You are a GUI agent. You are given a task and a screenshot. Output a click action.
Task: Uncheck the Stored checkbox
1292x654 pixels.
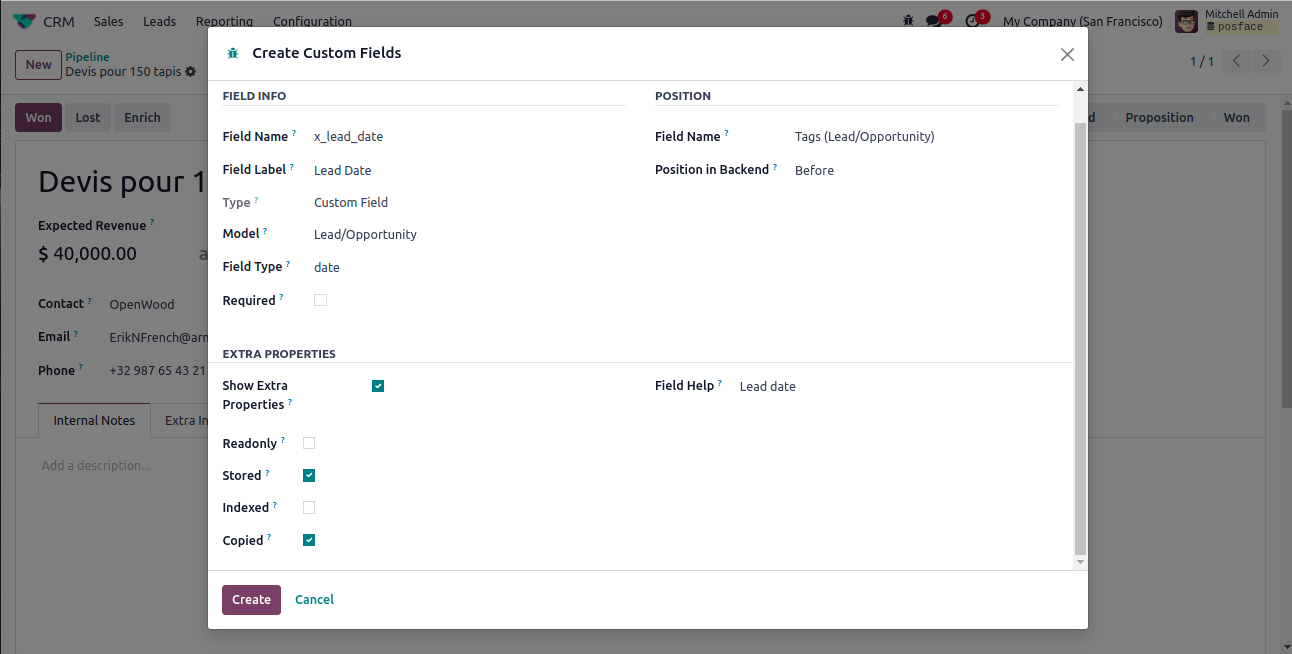(x=309, y=475)
